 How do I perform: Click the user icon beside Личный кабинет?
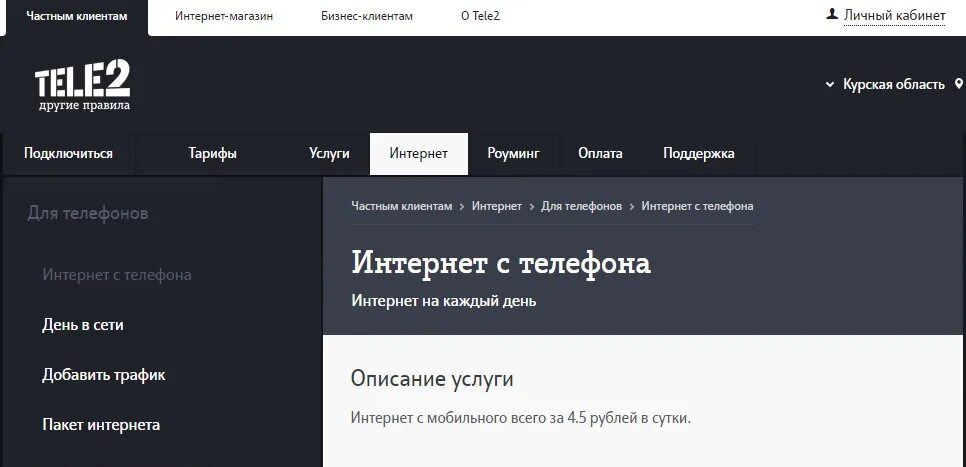pos(832,14)
